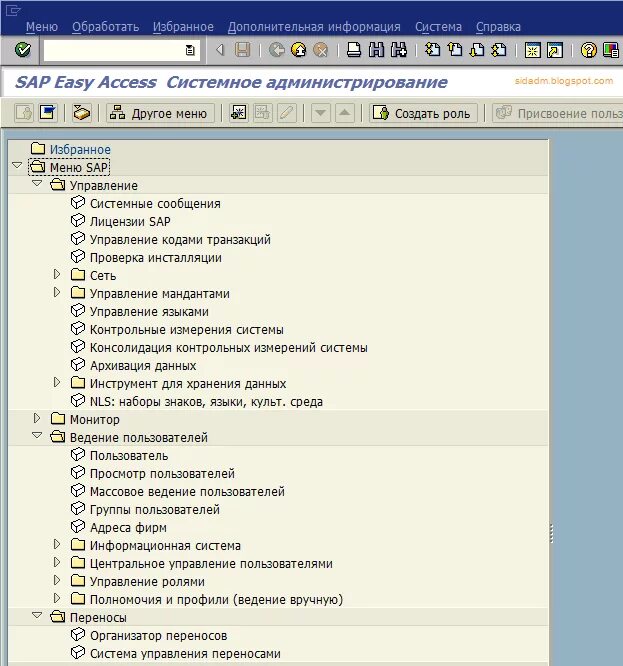Select Проверка инсталляции item
Screen dimensions: 623x666
(x=155, y=258)
